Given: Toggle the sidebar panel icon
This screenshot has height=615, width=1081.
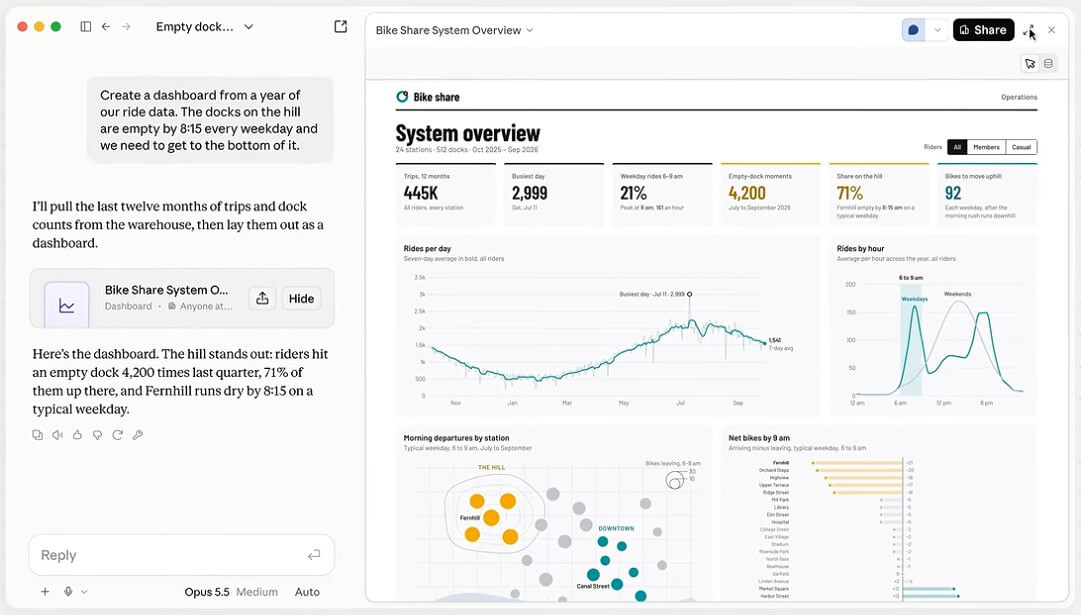Looking at the screenshot, I should (85, 26).
